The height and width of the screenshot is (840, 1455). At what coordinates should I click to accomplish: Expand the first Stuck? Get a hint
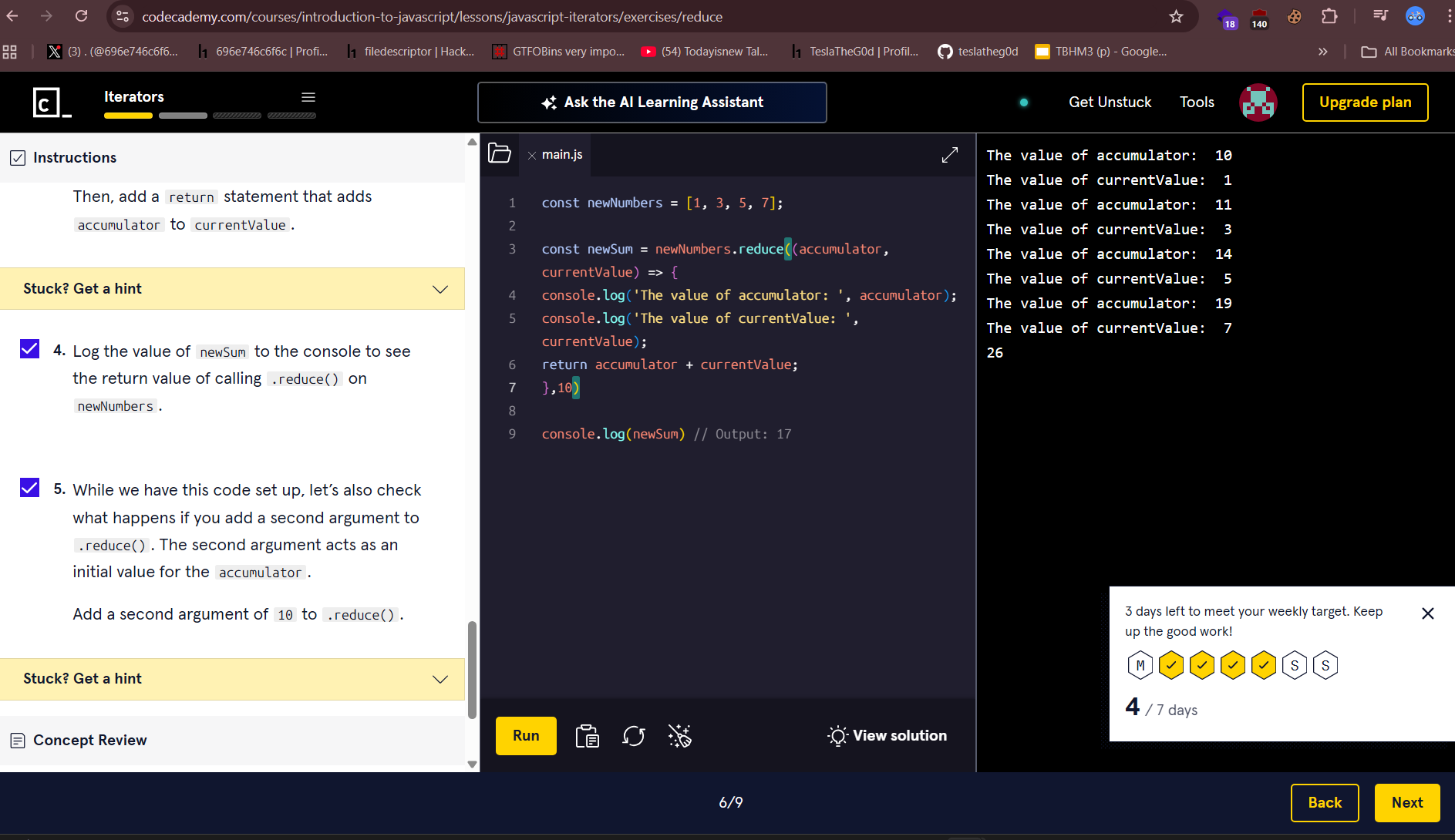pyautogui.click(x=232, y=289)
